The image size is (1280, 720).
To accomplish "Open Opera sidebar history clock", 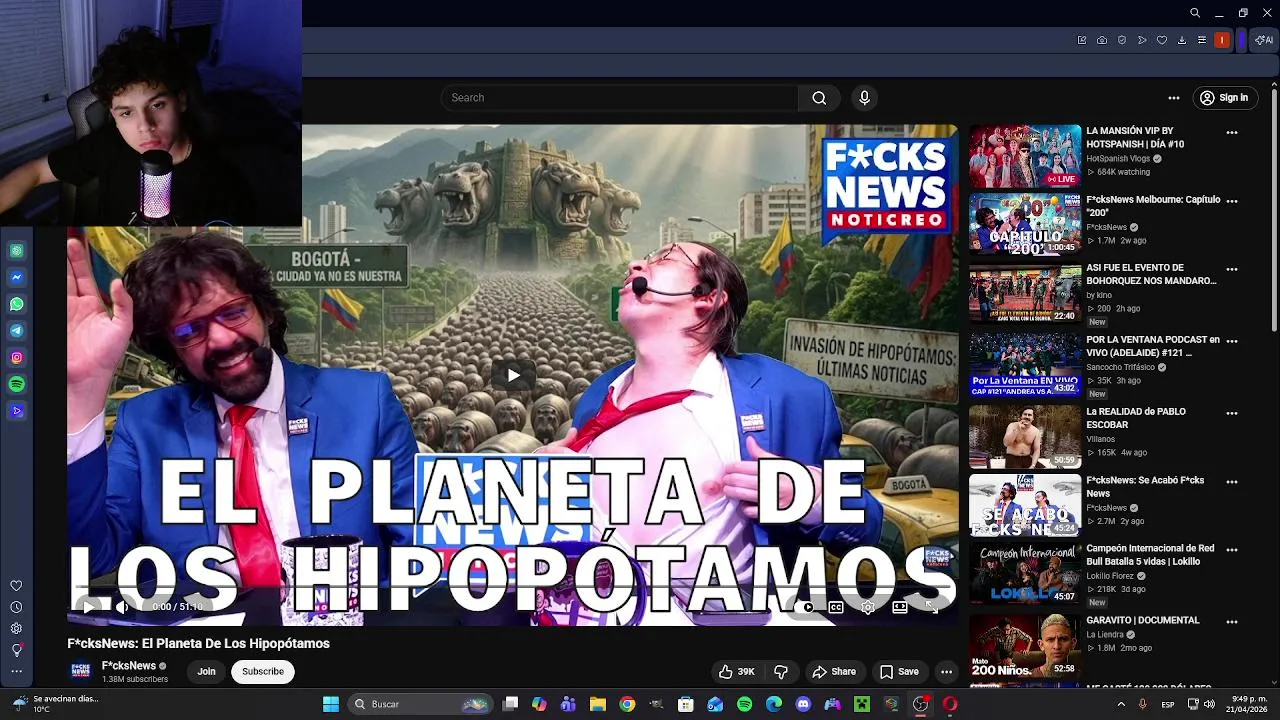I will (16, 607).
